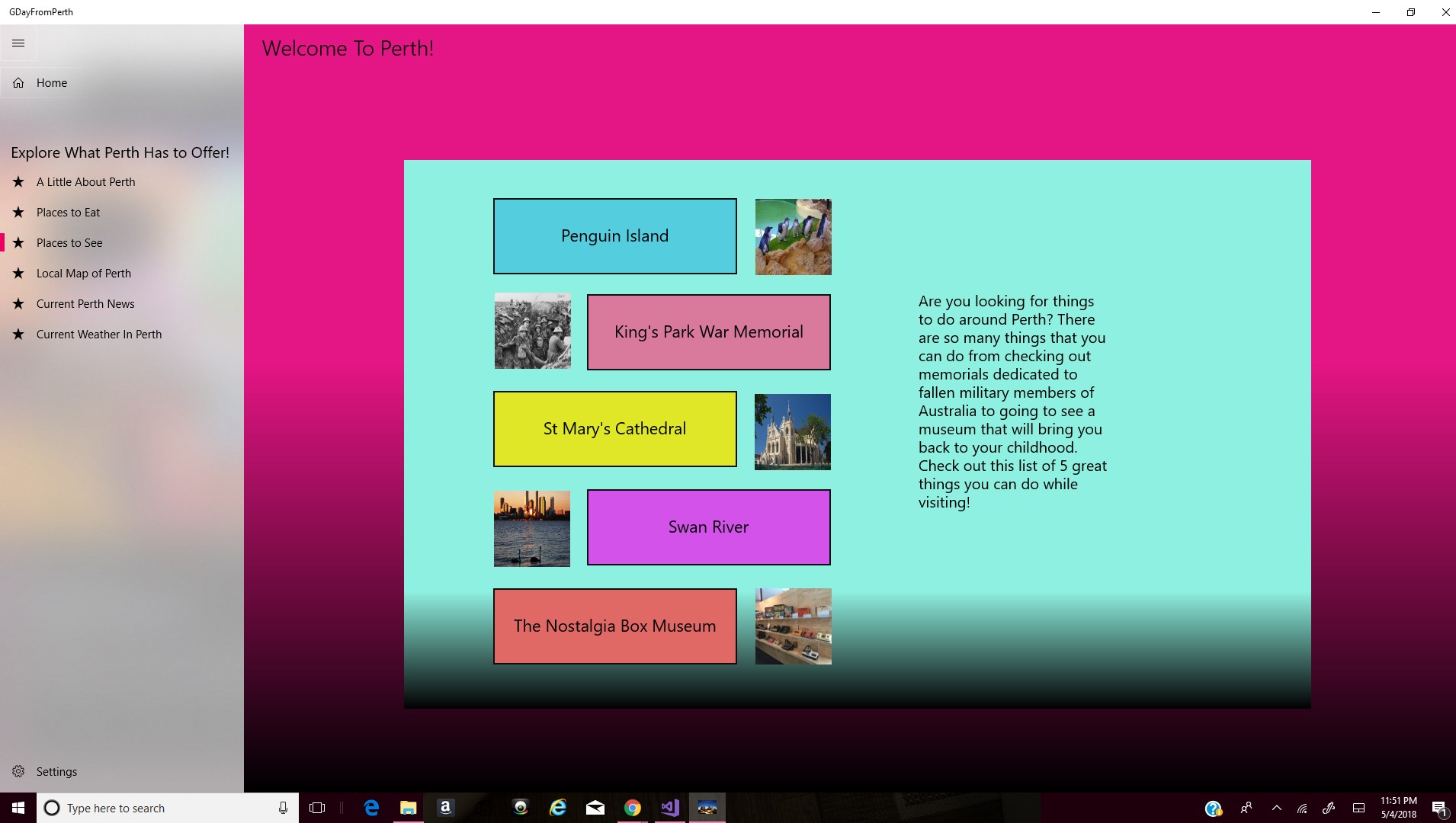Image resolution: width=1456 pixels, height=823 pixels.
Task: Open King's Park War Memorial button
Action: [x=709, y=332]
